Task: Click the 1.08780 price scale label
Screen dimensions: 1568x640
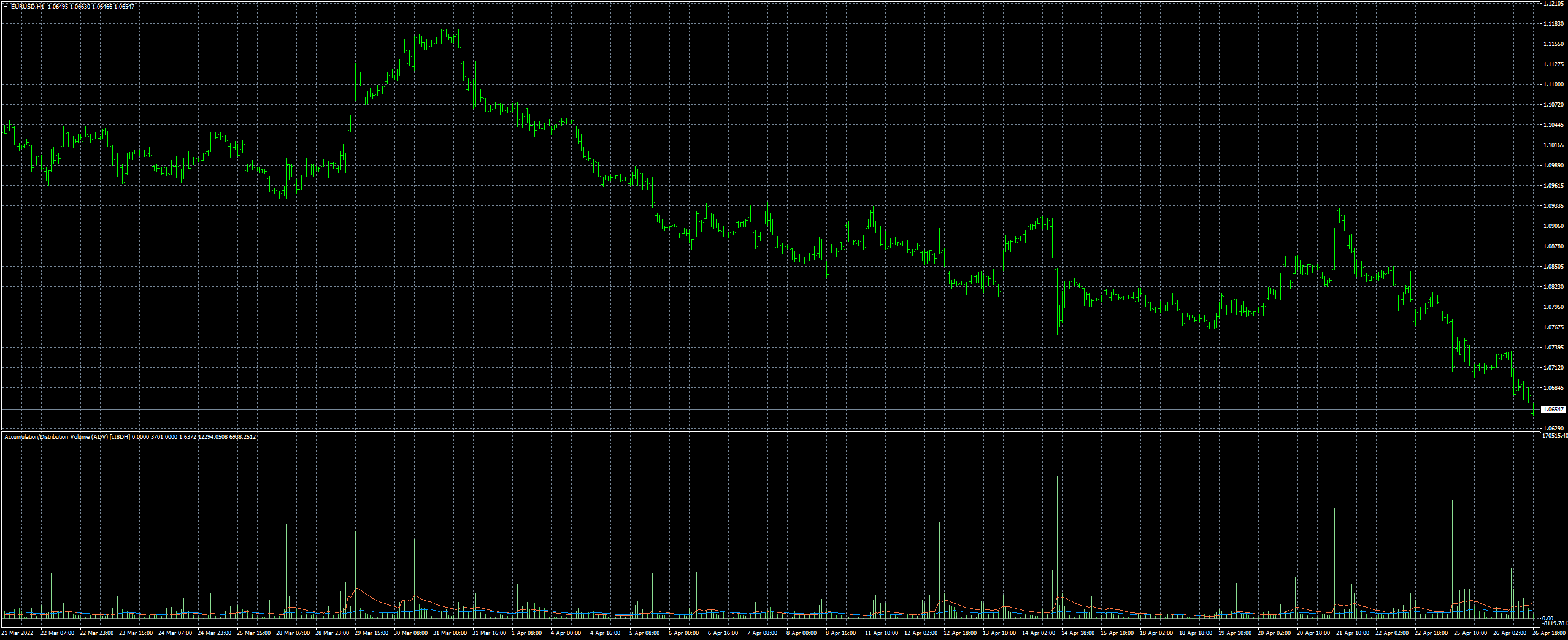Action: pos(1553,246)
